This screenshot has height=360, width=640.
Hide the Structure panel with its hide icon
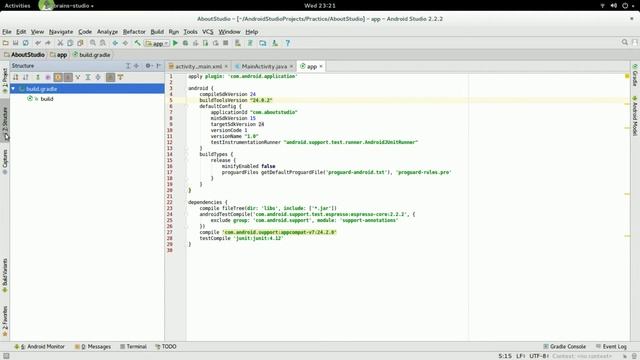pos(159,66)
